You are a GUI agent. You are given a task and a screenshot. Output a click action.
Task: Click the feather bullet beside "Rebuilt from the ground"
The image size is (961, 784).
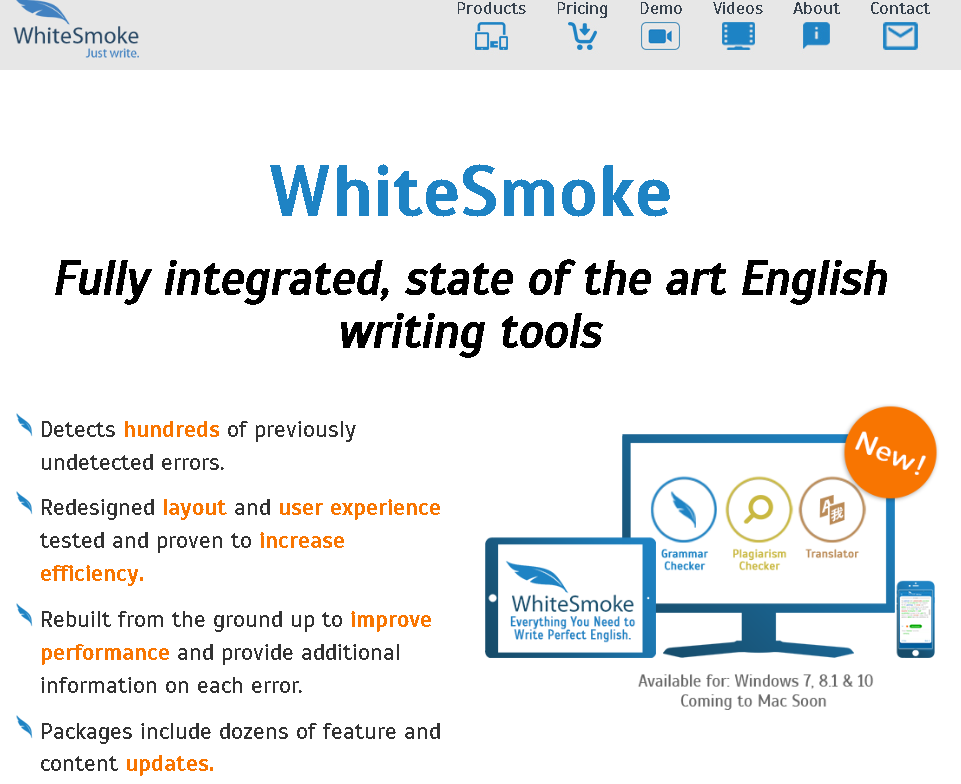[x=24, y=615]
